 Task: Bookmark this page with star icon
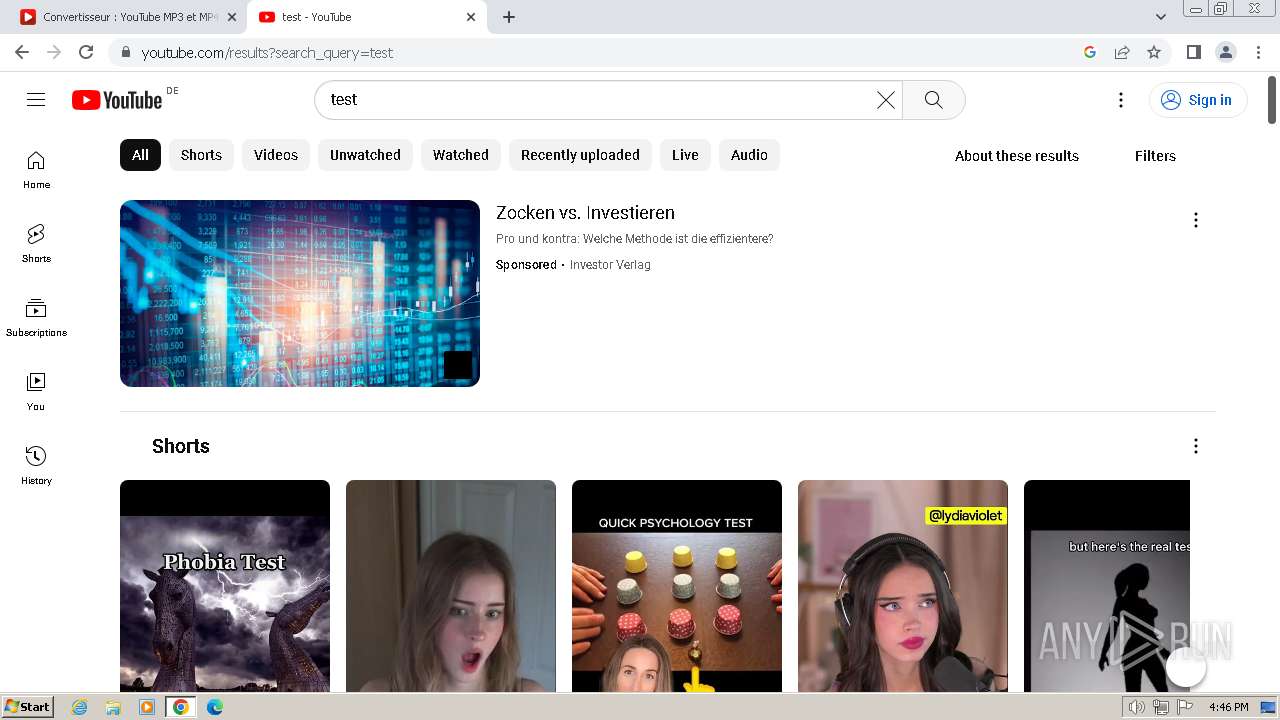[1154, 52]
